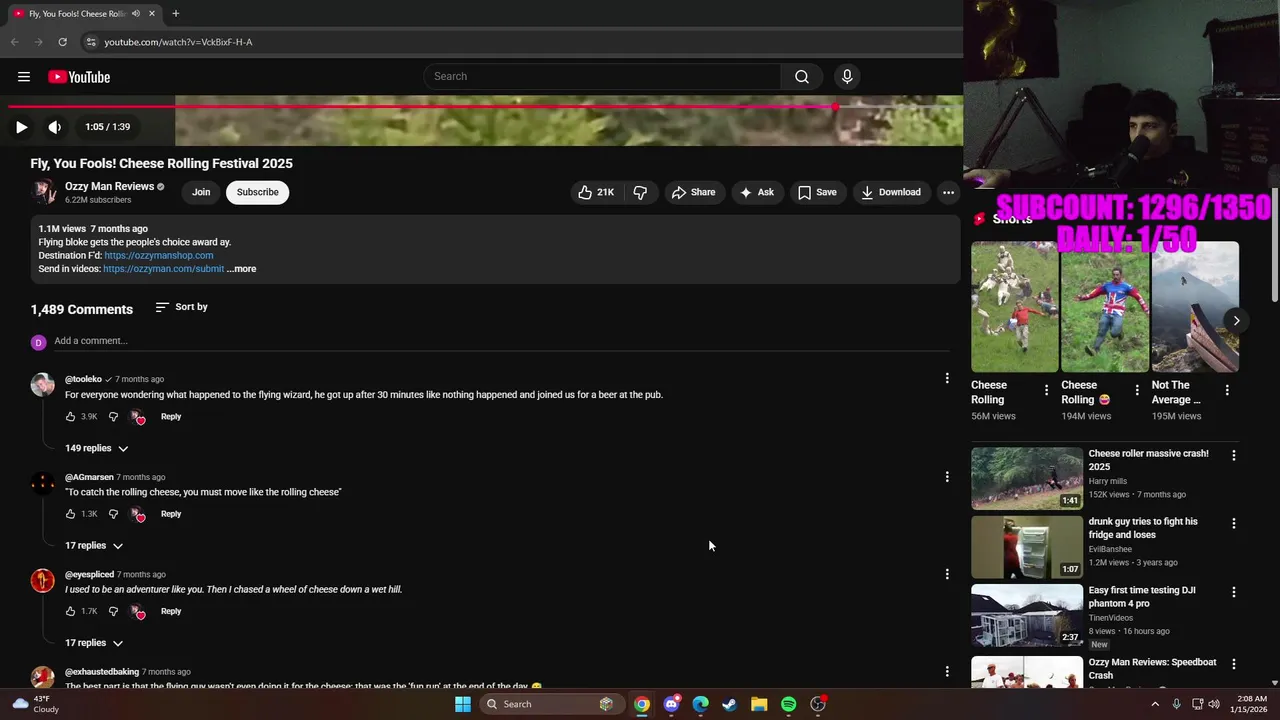Focus the Add a comment field
The height and width of the screenshot is (720, 1280).
[501, 341]
